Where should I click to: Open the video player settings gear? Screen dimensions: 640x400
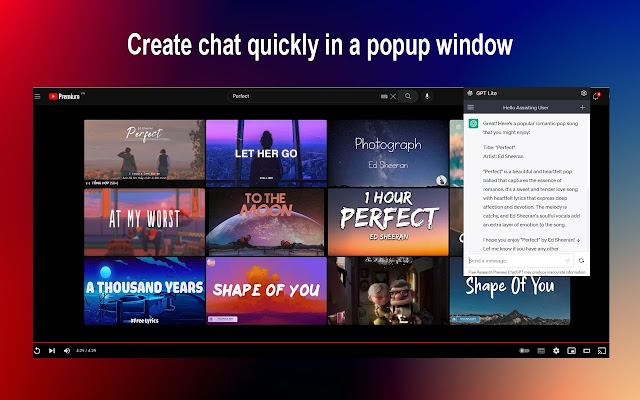(556, 351)
